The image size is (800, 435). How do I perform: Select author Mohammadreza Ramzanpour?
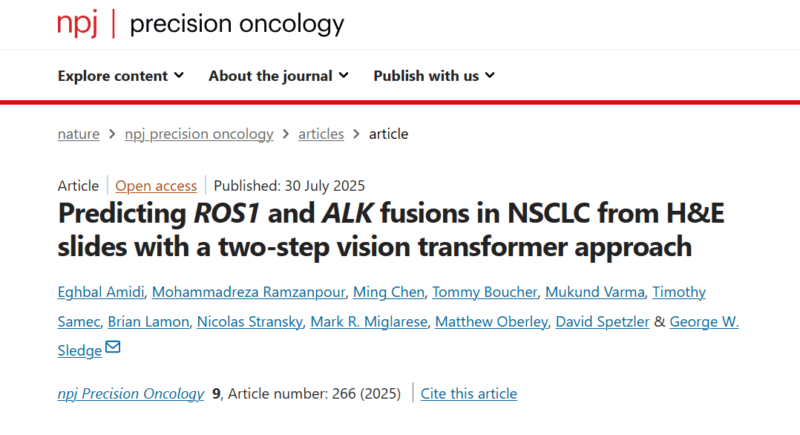click(248, 292)
